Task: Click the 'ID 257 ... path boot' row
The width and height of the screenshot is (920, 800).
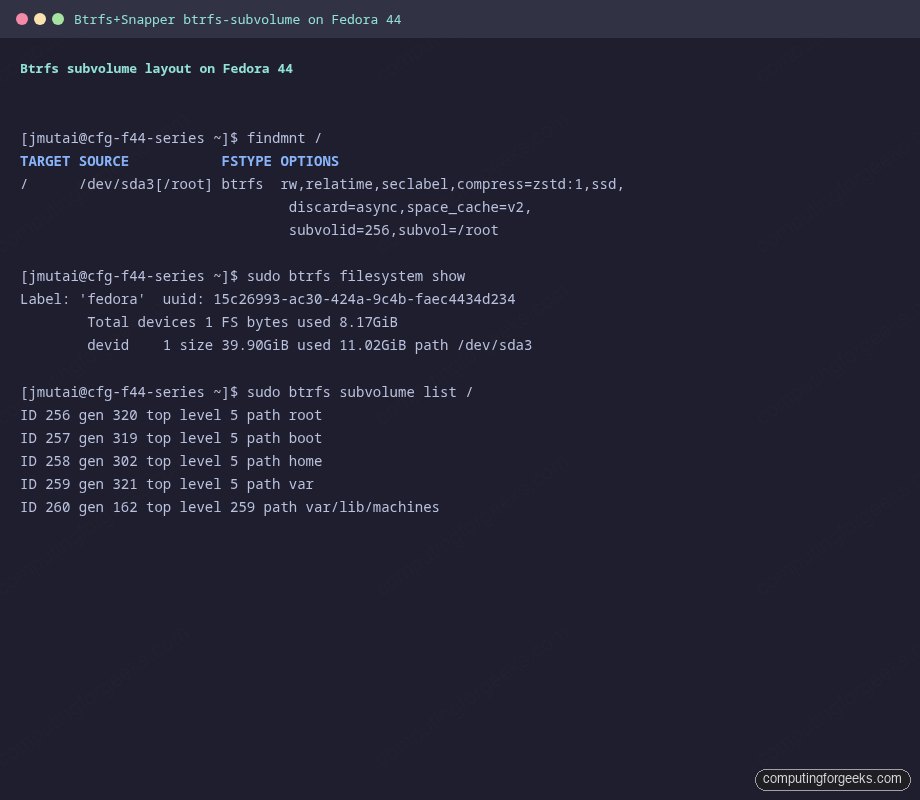Action: [x=171, y=438]
